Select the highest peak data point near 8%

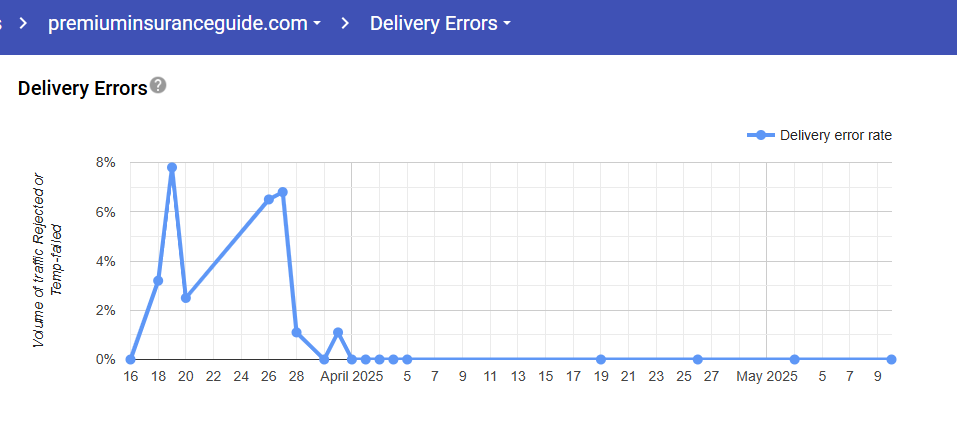(x=172, y=168)
